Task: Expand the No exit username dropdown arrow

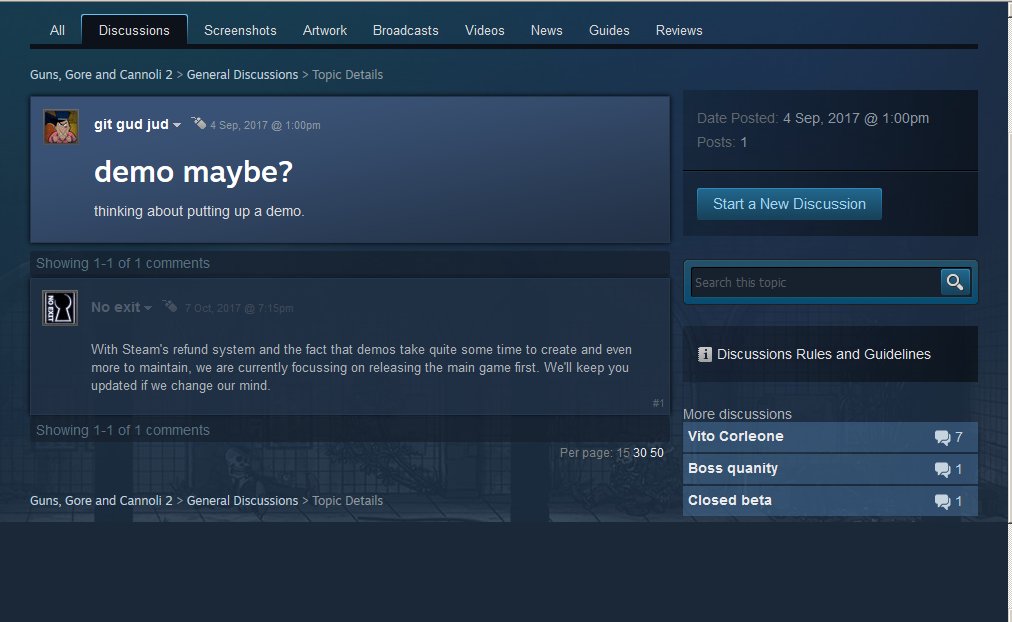Action: [x=148, y=308]
